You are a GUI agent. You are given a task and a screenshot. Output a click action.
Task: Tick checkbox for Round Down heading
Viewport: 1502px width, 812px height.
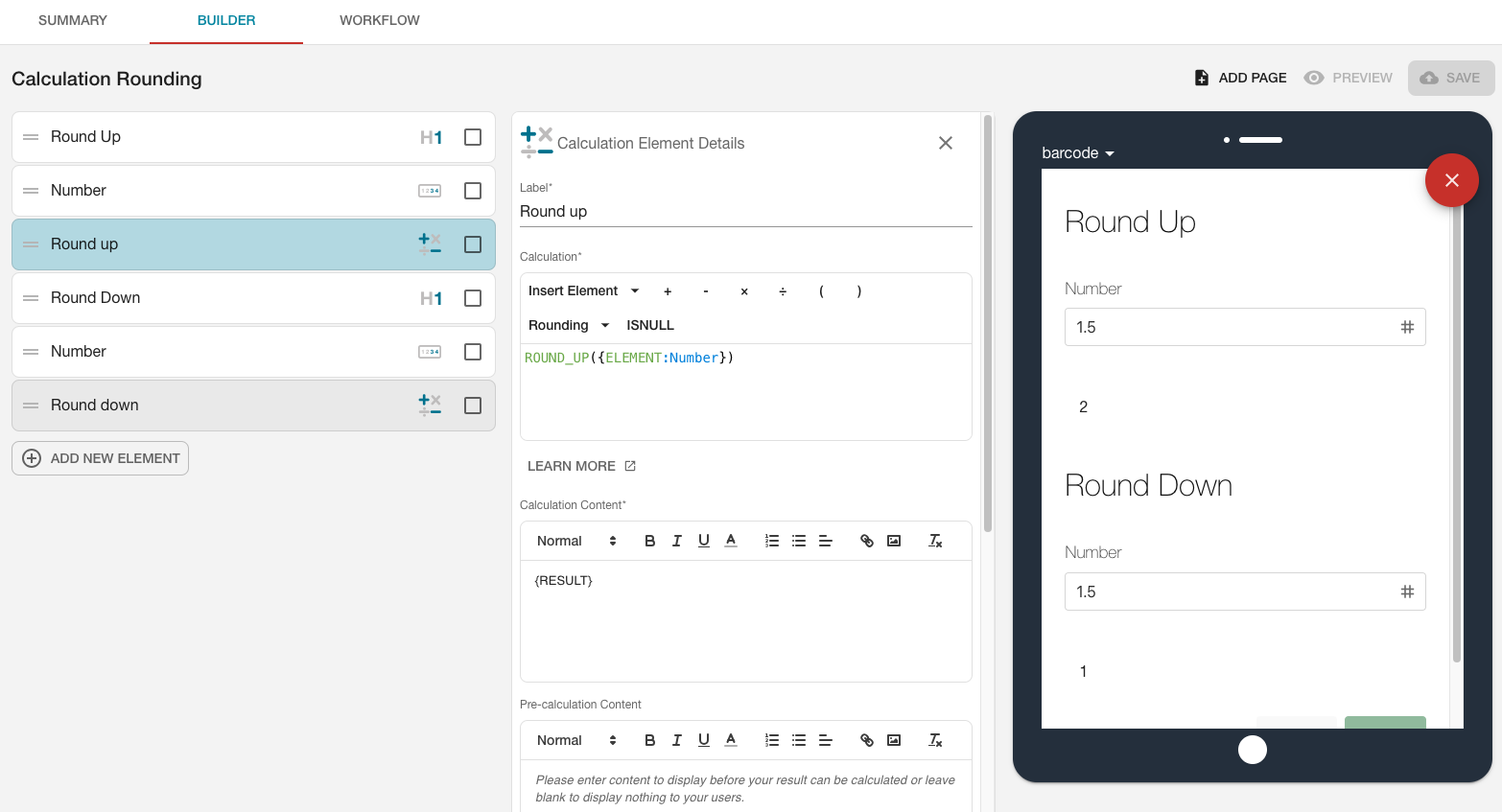473,298
